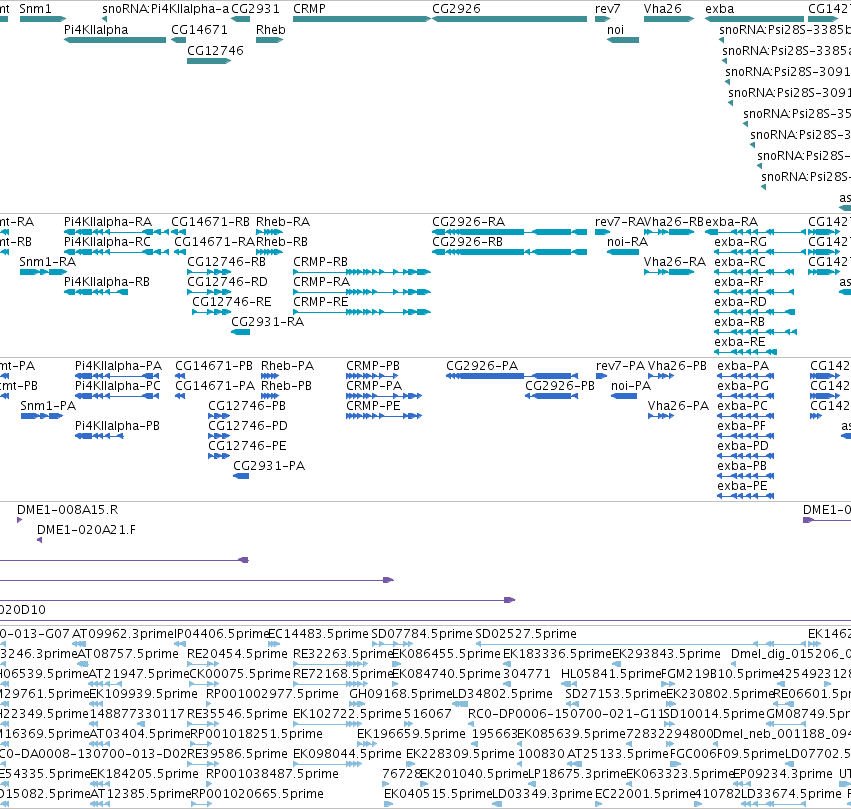Click EST AT25133.5prime

[618, 754]
